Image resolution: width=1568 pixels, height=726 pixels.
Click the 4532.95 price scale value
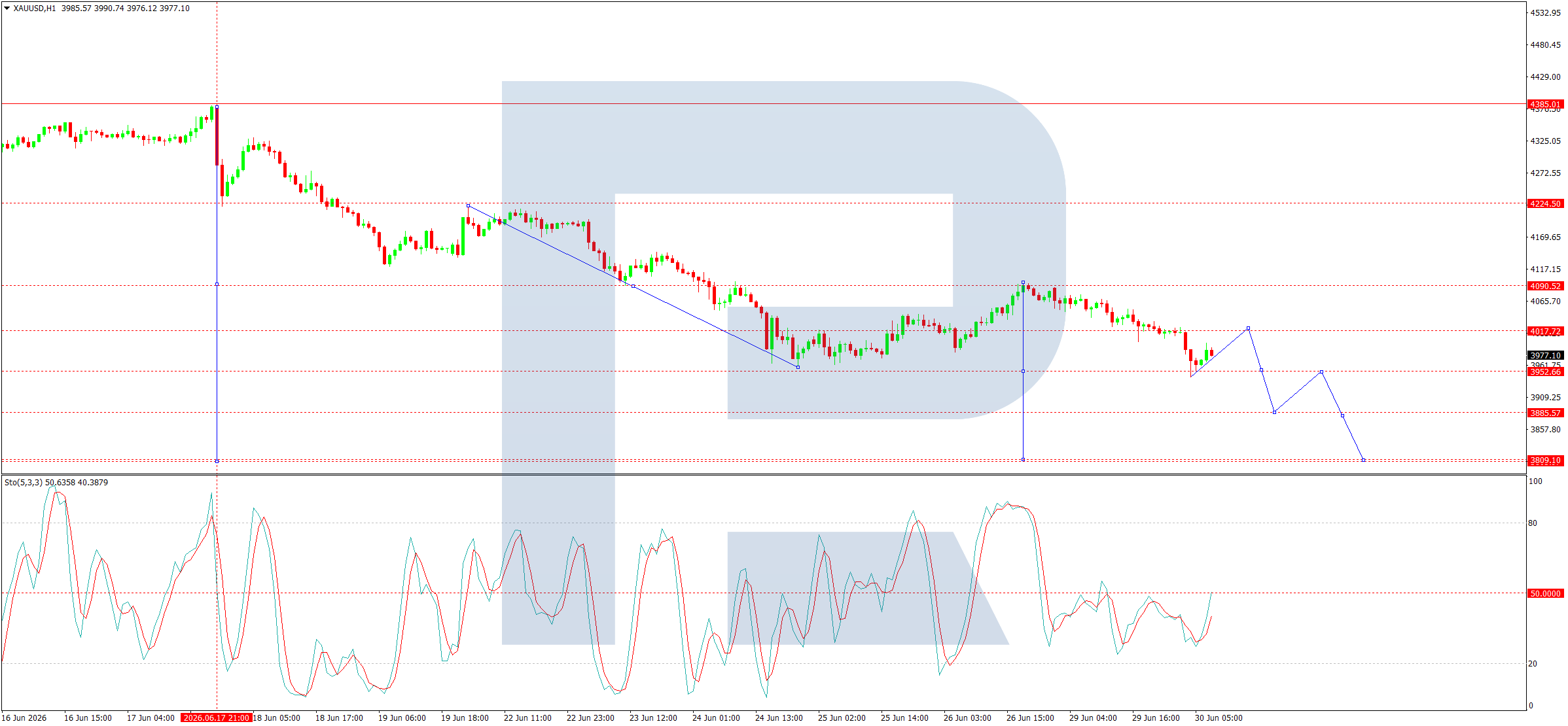tap(1545, 13)
